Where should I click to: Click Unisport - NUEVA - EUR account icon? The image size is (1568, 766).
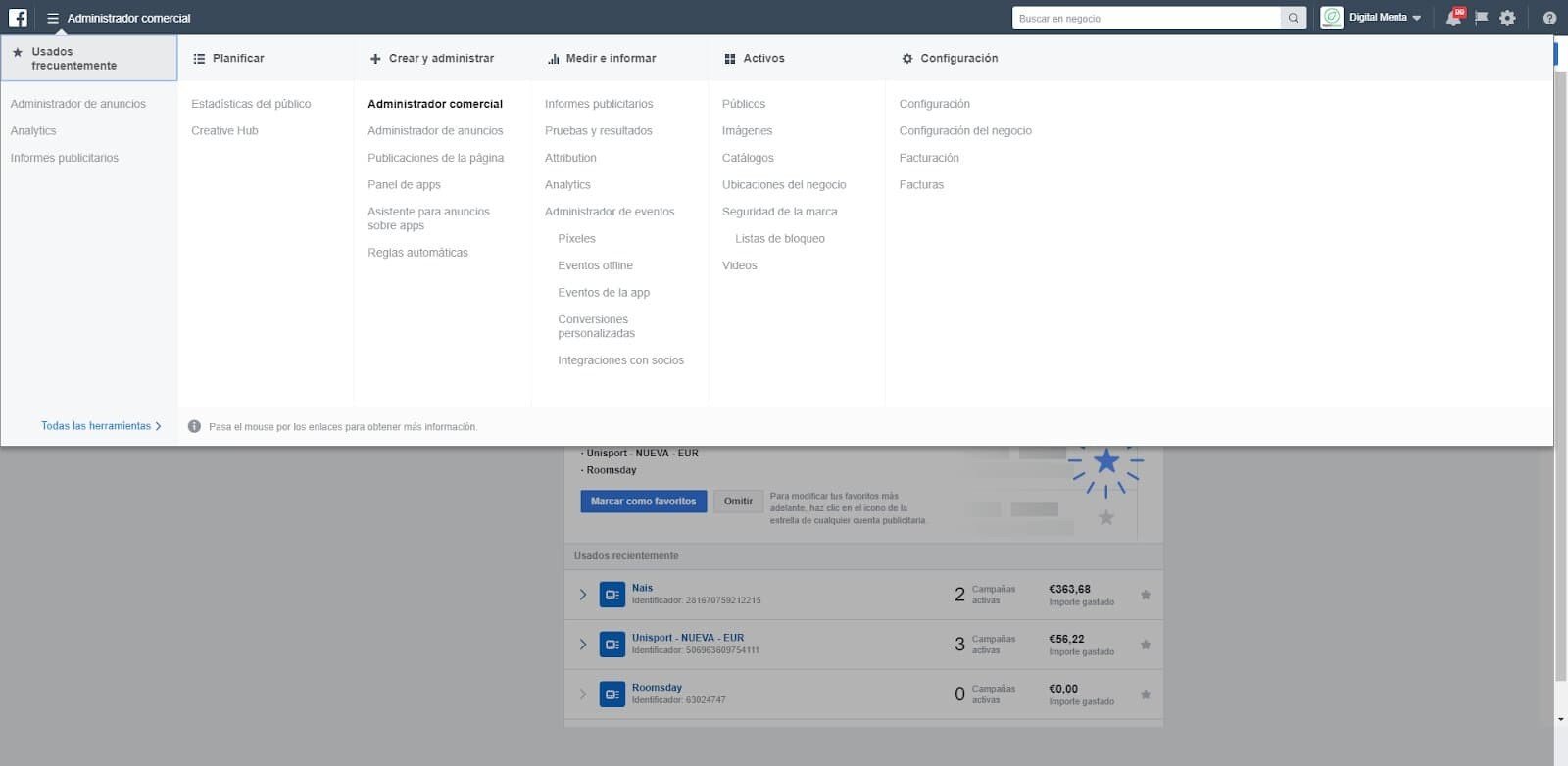(x=612, y=645)
